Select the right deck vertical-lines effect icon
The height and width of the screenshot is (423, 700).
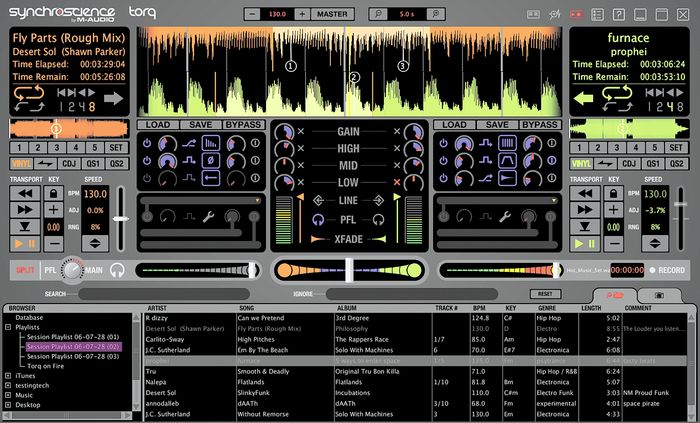pos(508,144)
